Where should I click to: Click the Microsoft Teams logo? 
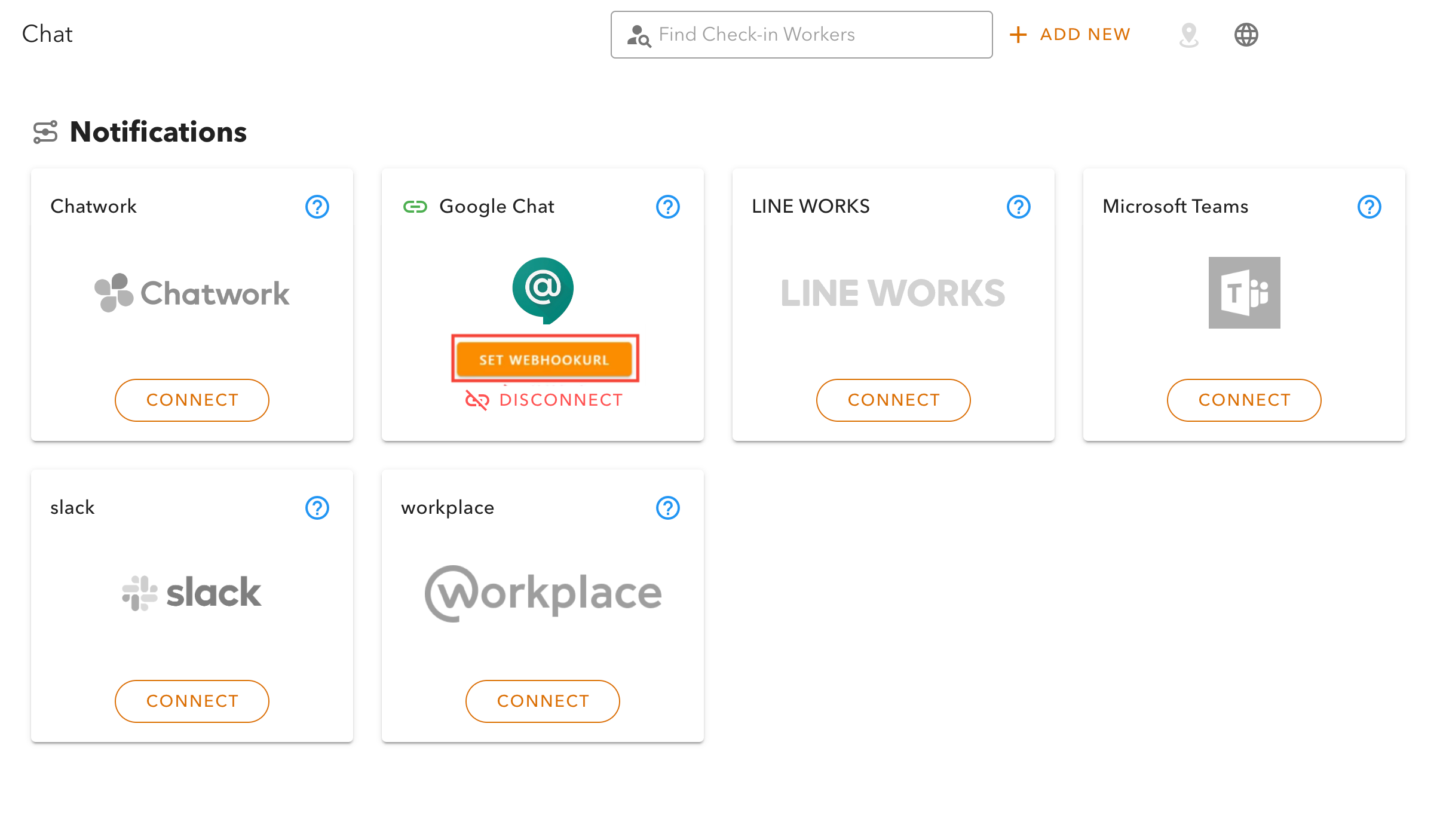(x=1244, y=293)
